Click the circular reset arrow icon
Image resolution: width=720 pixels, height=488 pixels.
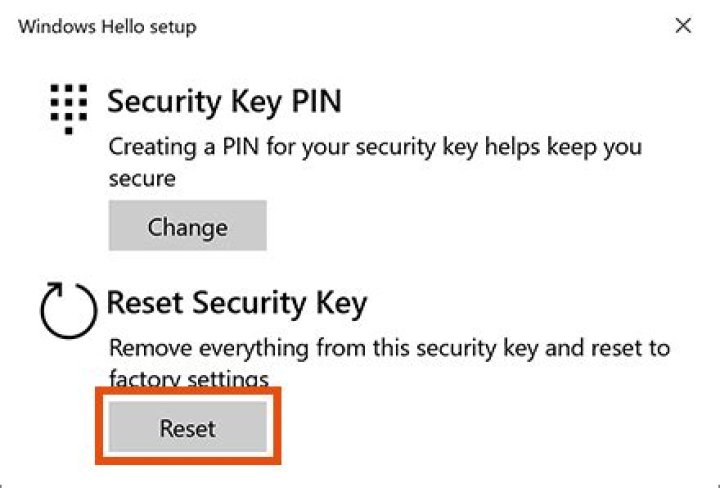coord(67,310)
